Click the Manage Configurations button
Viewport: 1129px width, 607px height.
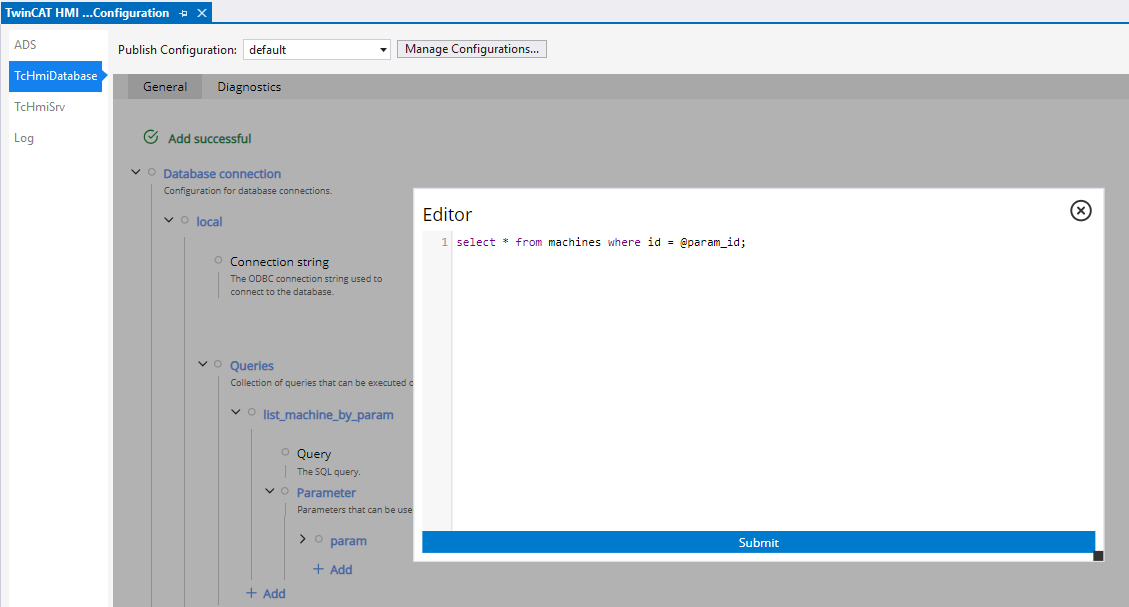tap(472, 49)
